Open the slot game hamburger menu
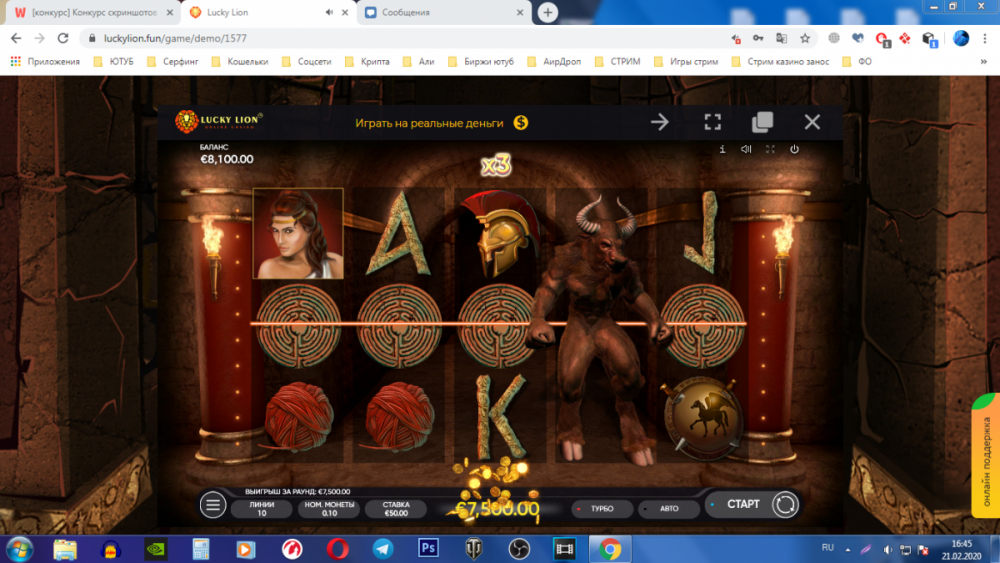Image resolution: width=1000 pixels, height=563 pixels. click(x=213, y=505)
